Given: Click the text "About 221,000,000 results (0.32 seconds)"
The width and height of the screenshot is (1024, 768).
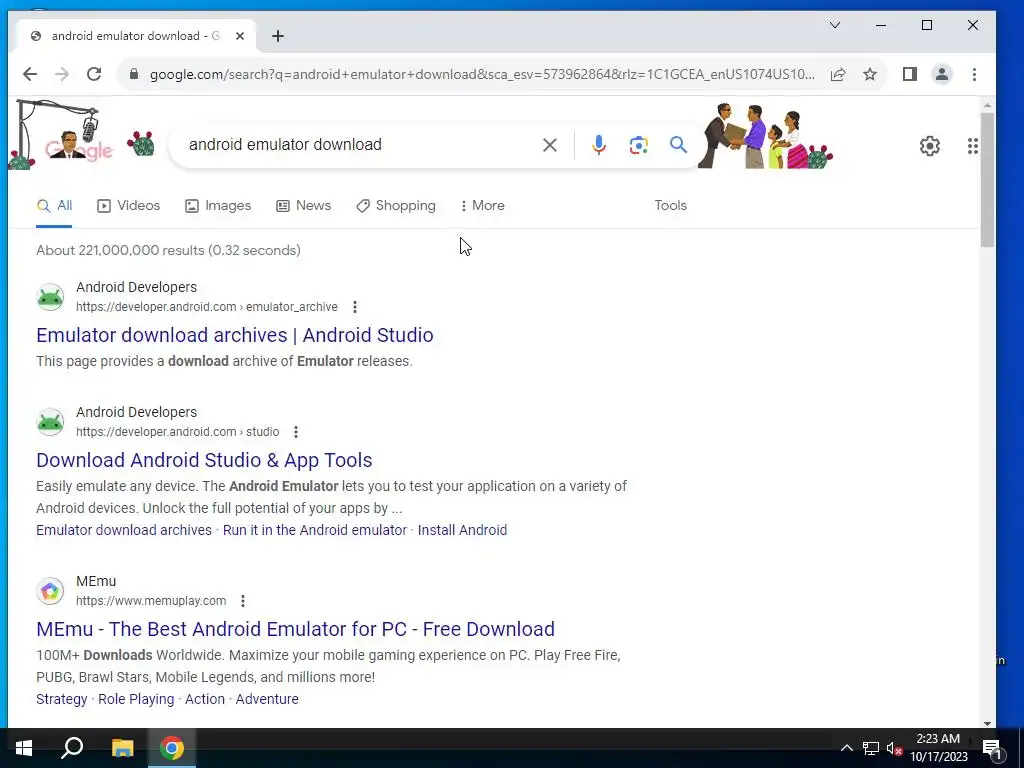Looking at the screenshot, I should [168, 250].
